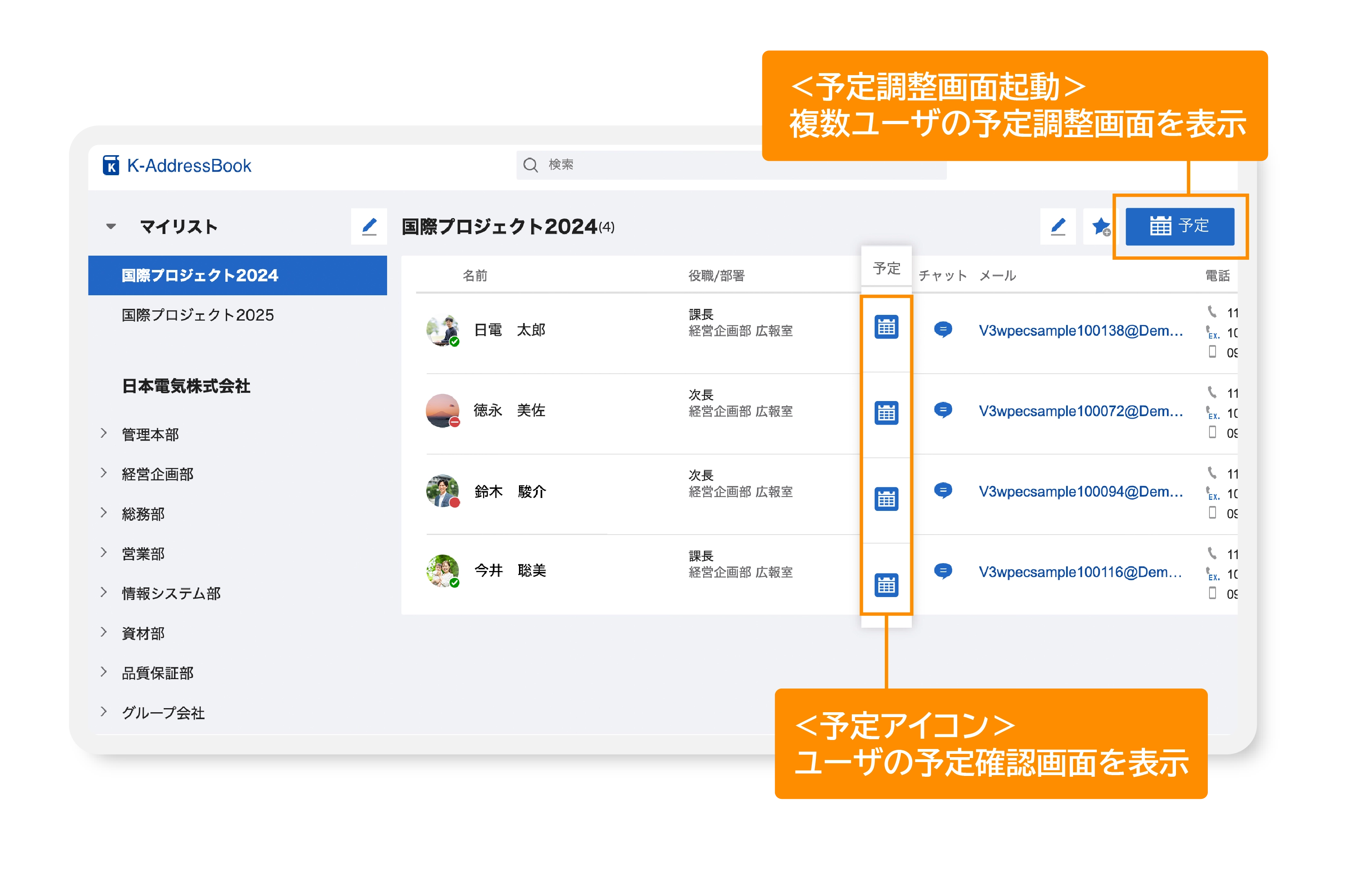Image resolution: width=1354 pixels, height=896 pixels.
Task: Start chat with 日電 太郎
Action: (943, 330)
